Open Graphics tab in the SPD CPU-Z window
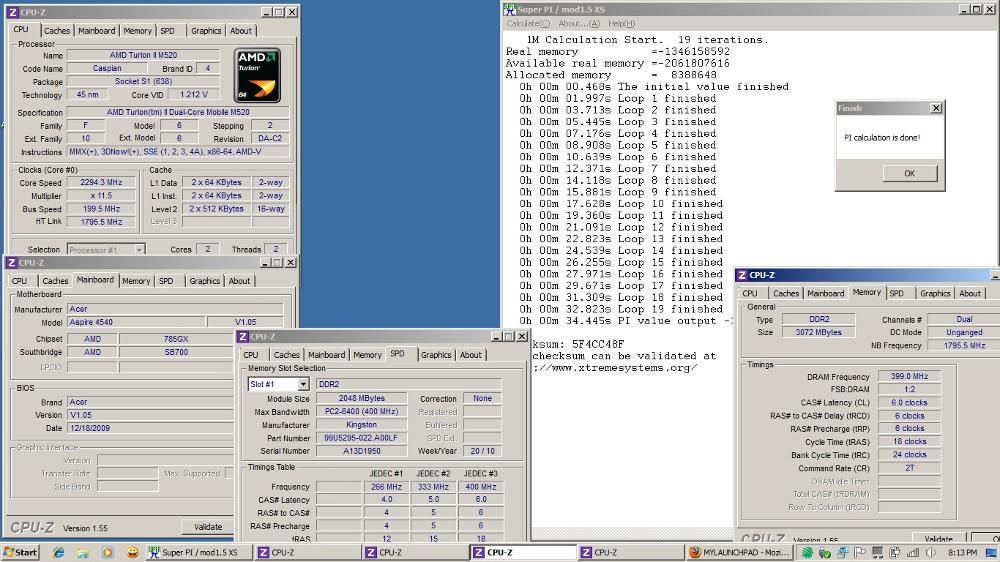 tap(436, 355)
